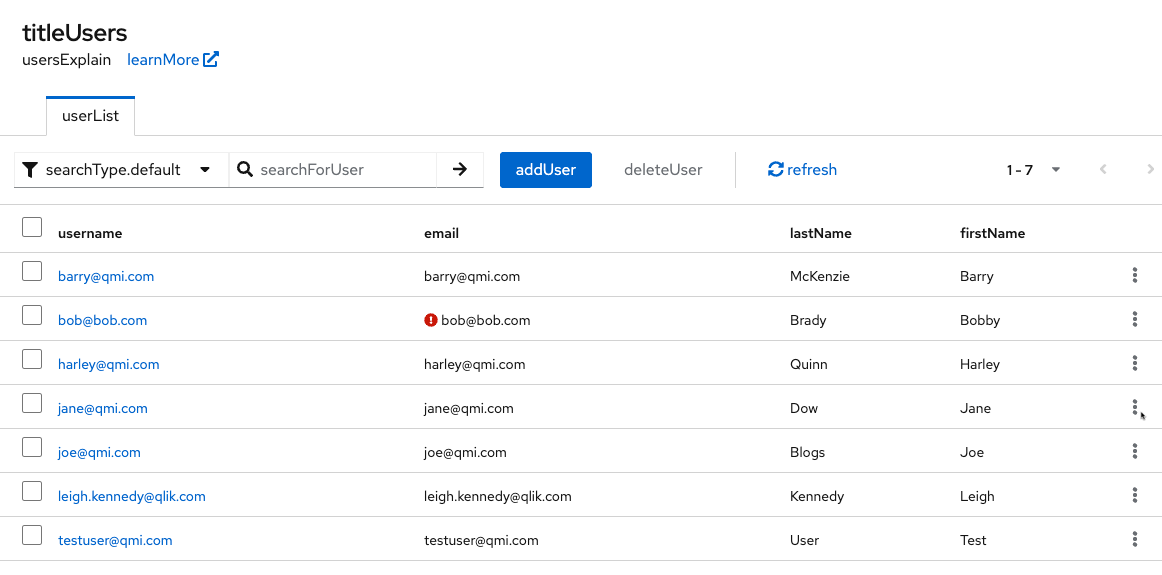Click the filter funnel icon

(30, 170)
